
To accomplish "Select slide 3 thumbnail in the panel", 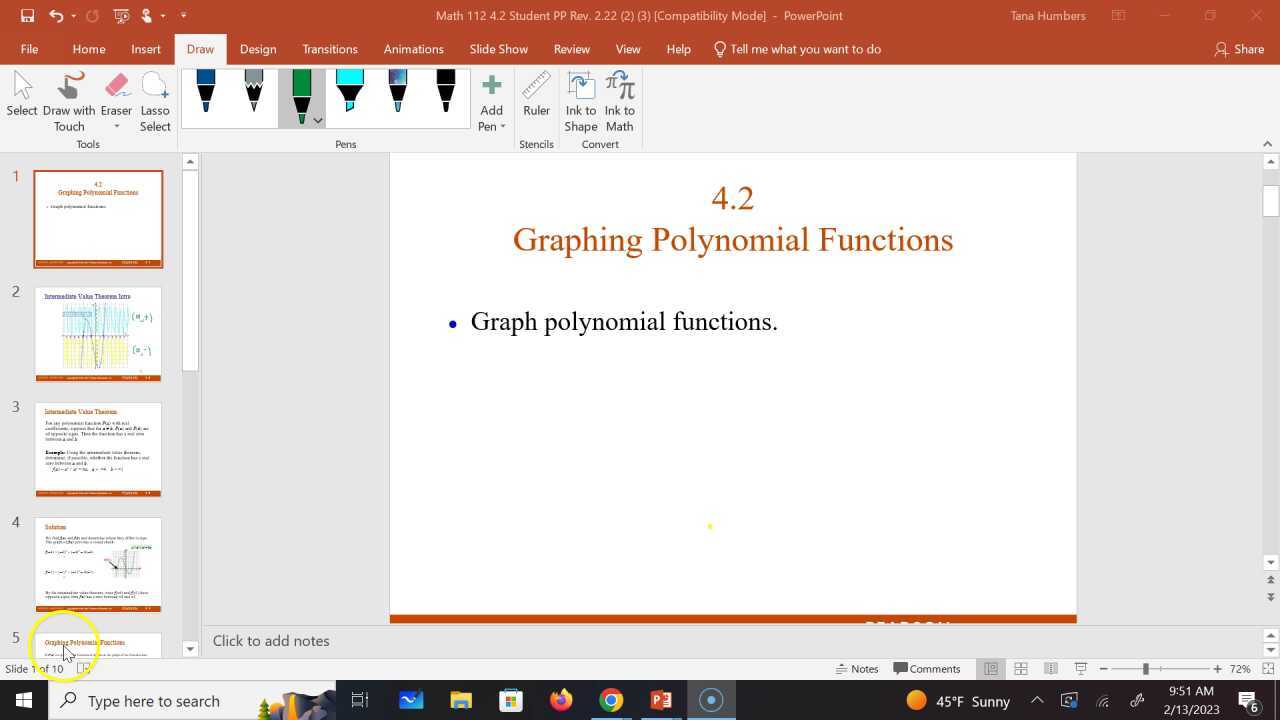I will [x=98, y=448].
